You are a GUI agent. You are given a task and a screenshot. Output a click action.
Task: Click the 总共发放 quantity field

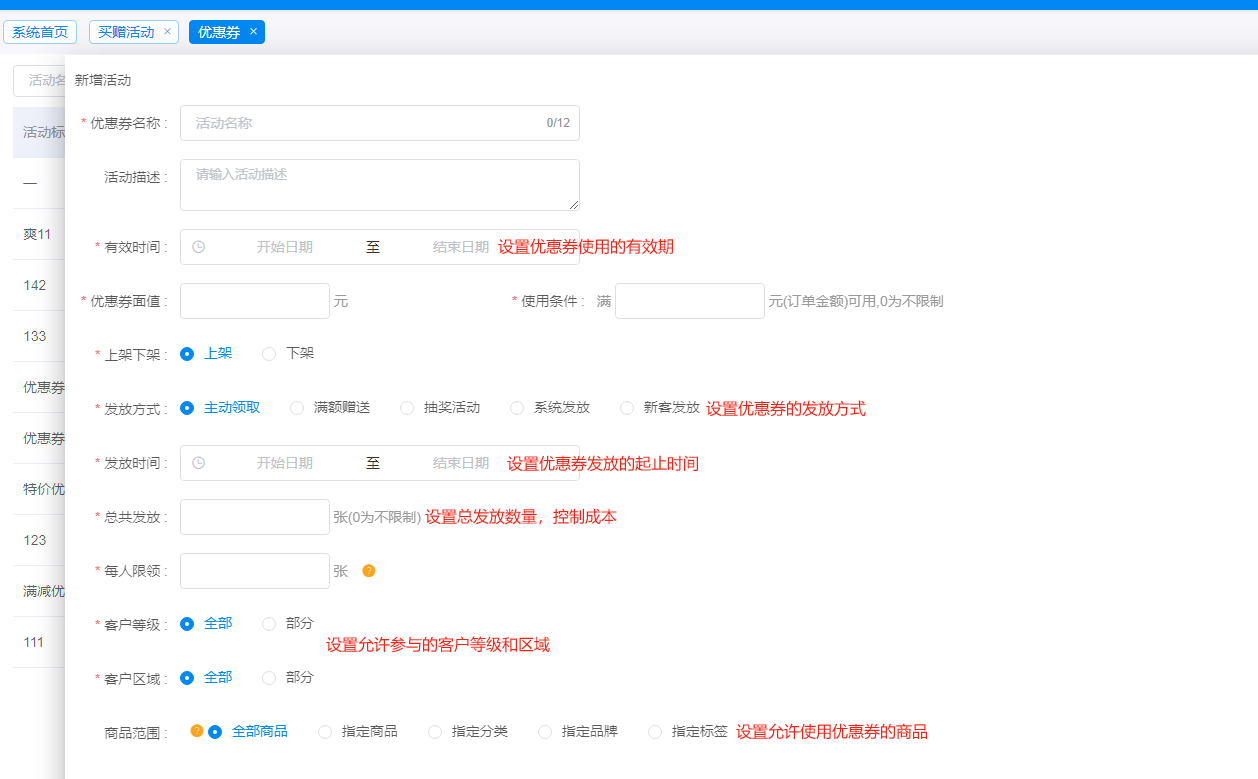[x=254, y=517]
